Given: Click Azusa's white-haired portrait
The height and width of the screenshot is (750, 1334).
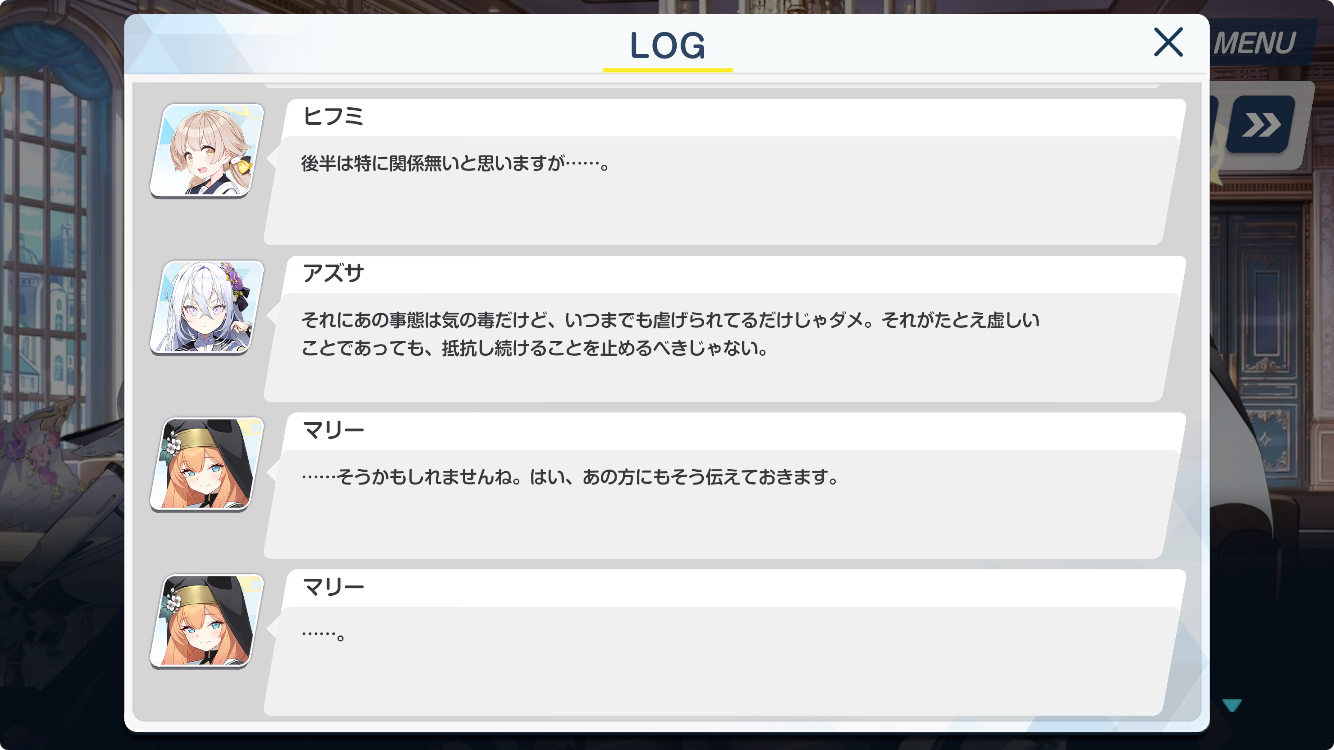Looking at the screenshot, I should pos(207,307).
